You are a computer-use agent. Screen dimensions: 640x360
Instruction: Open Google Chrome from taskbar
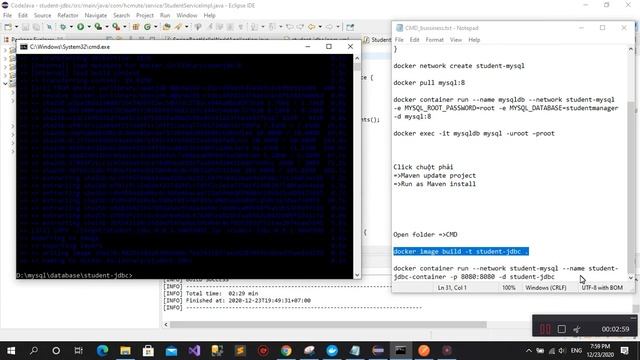pos(286,351)
